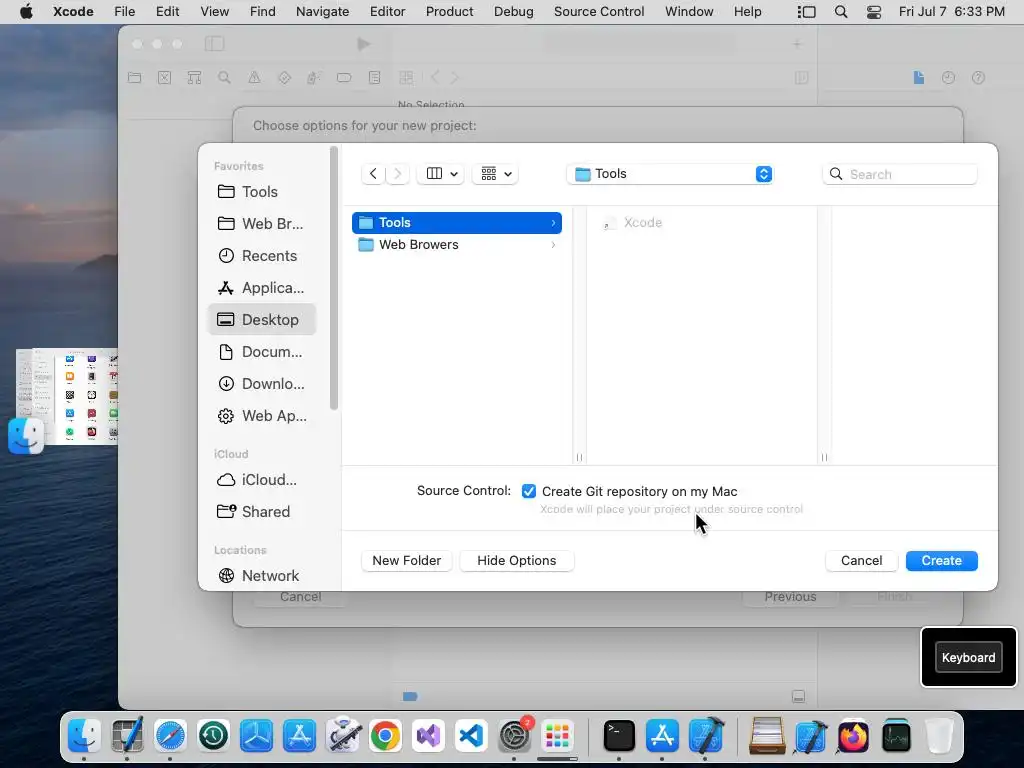Show the Test navigator diamond icon
The height and width of the screenshot is (768, 1024).
coord(284,78)
